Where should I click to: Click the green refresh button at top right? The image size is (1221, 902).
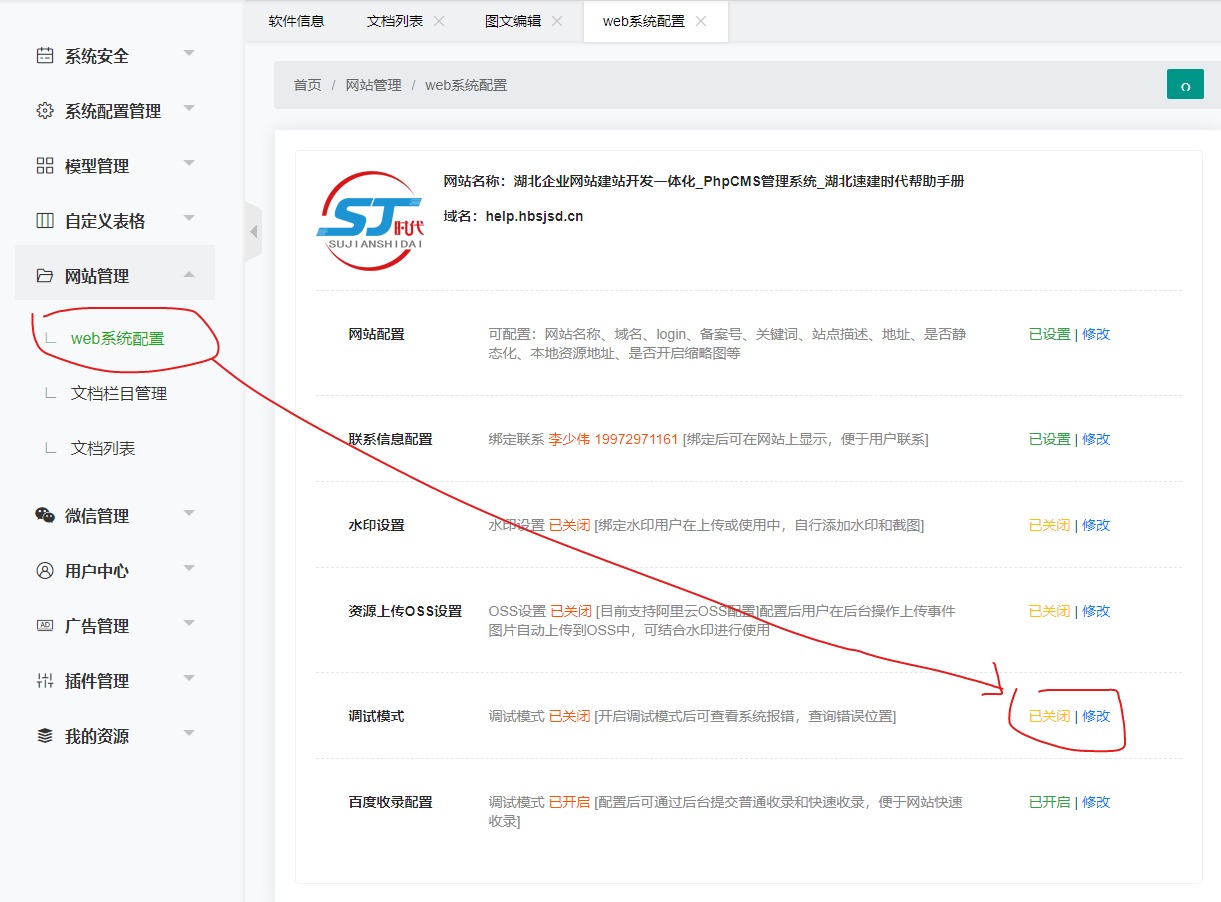coord(1185,85)
